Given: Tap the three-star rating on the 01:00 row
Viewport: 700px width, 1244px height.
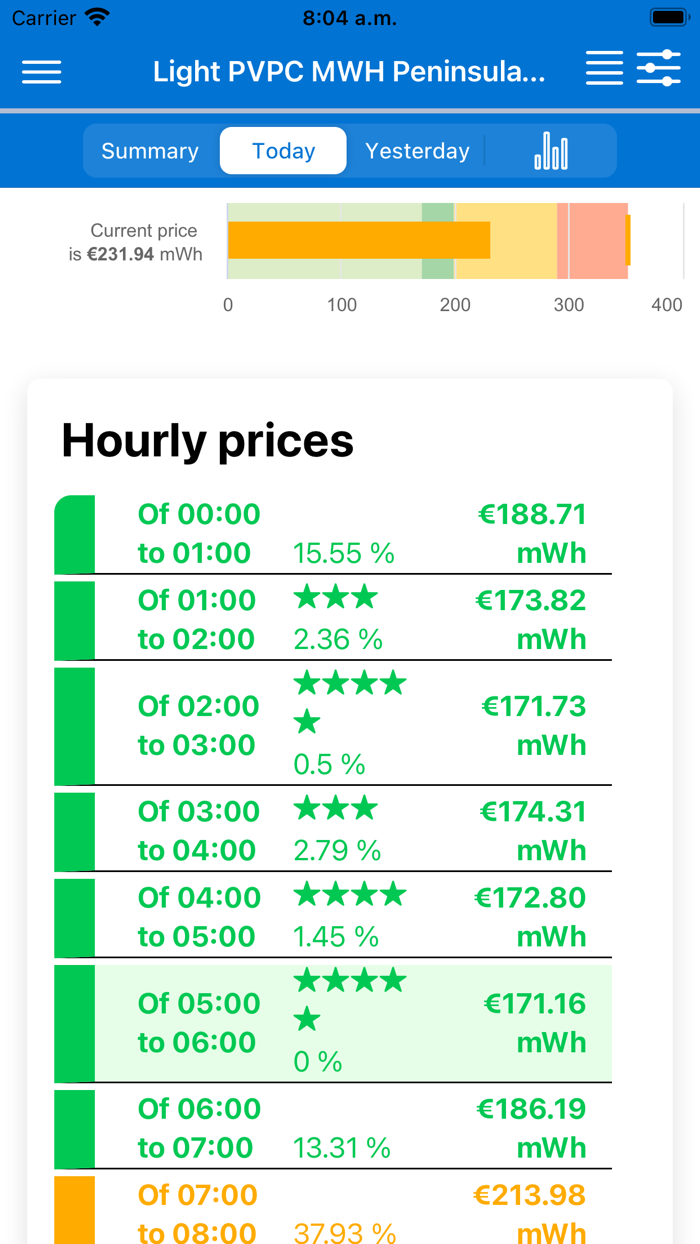Looking at the screenshot, I should click(335, 596).
